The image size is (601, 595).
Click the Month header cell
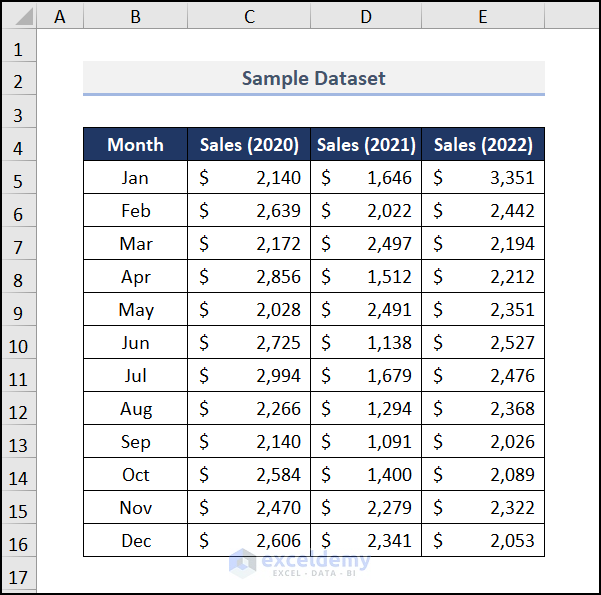click(135, 144)
